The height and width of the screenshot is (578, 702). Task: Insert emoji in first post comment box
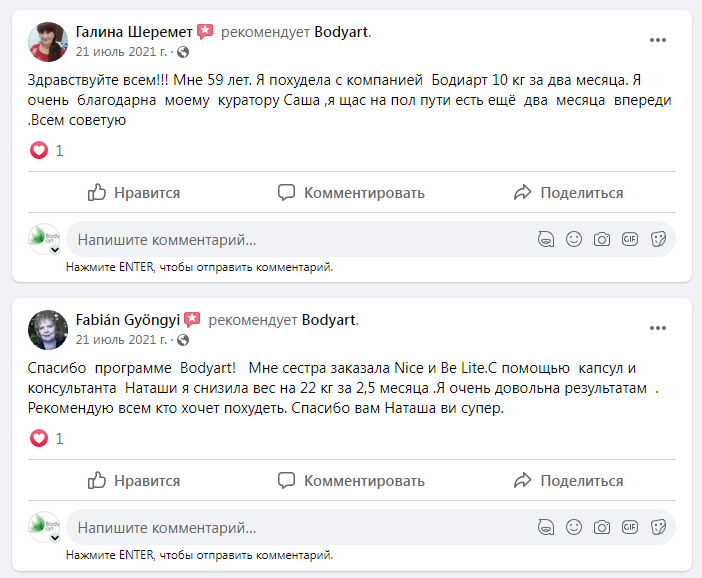[x=574, y=239]
